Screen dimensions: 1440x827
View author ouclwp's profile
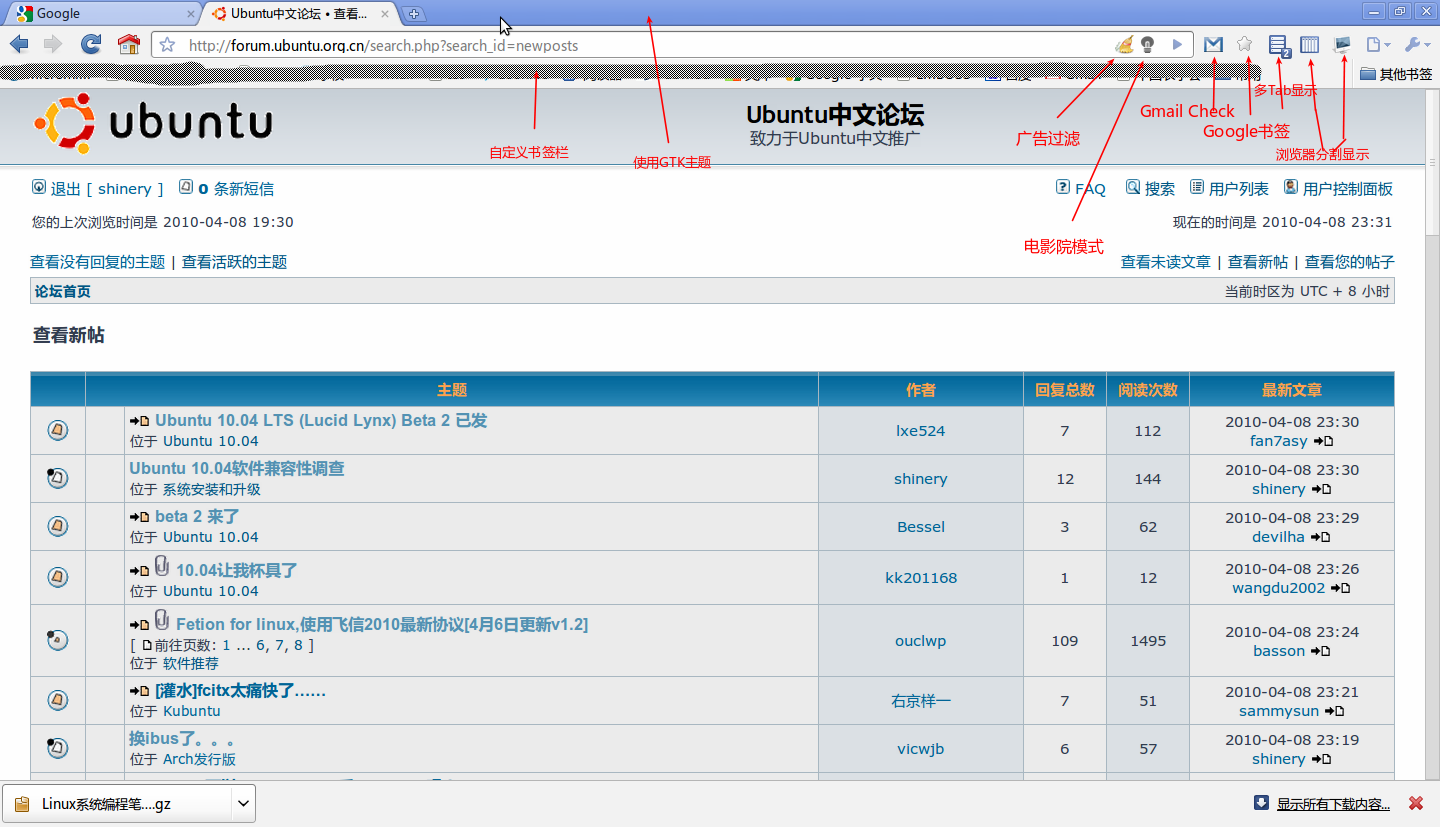click(921, 641)
